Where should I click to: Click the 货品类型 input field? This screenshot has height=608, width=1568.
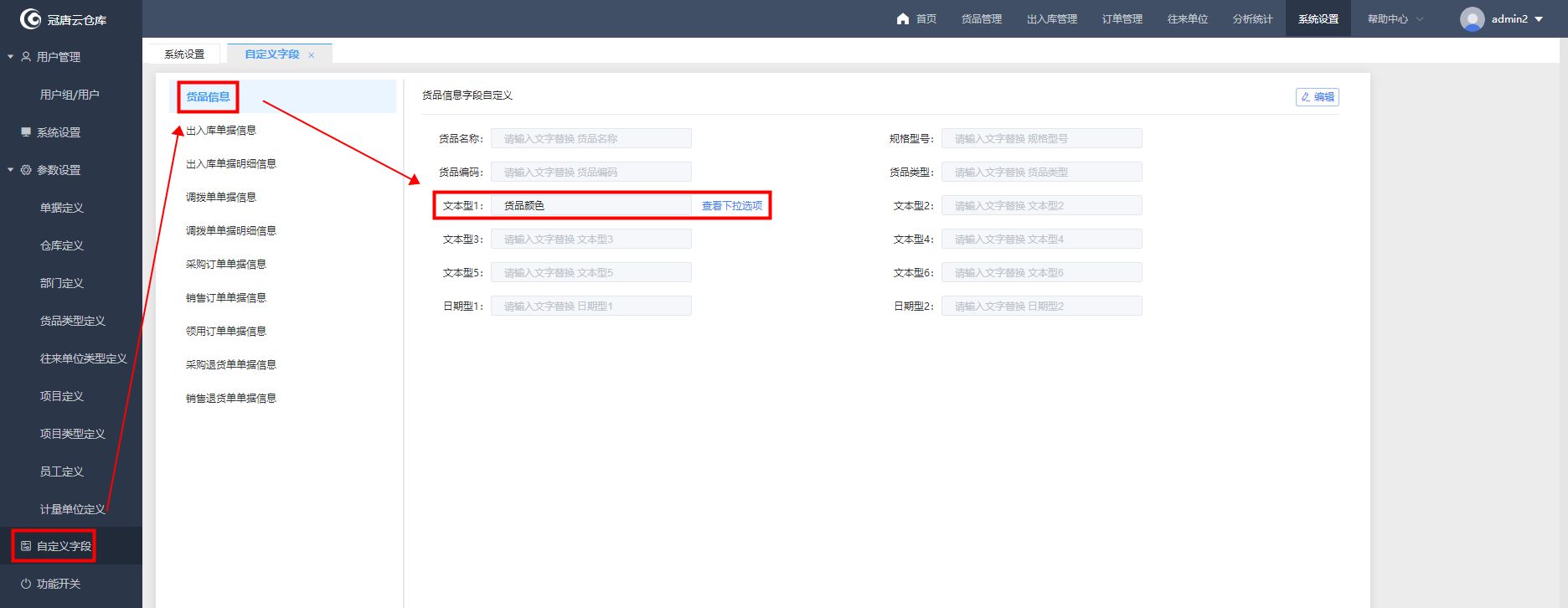(1042, 173)
